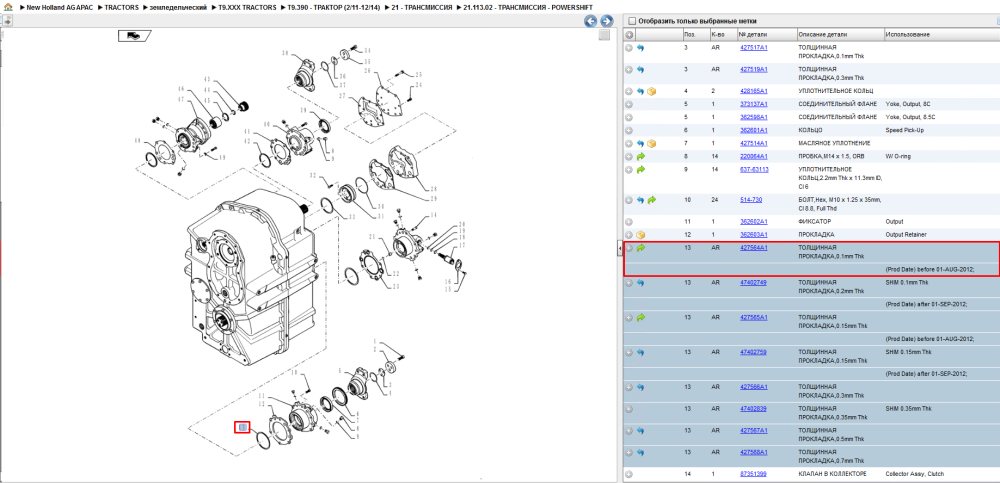Click the vehicle icon label above diagram

pos(134,36)
